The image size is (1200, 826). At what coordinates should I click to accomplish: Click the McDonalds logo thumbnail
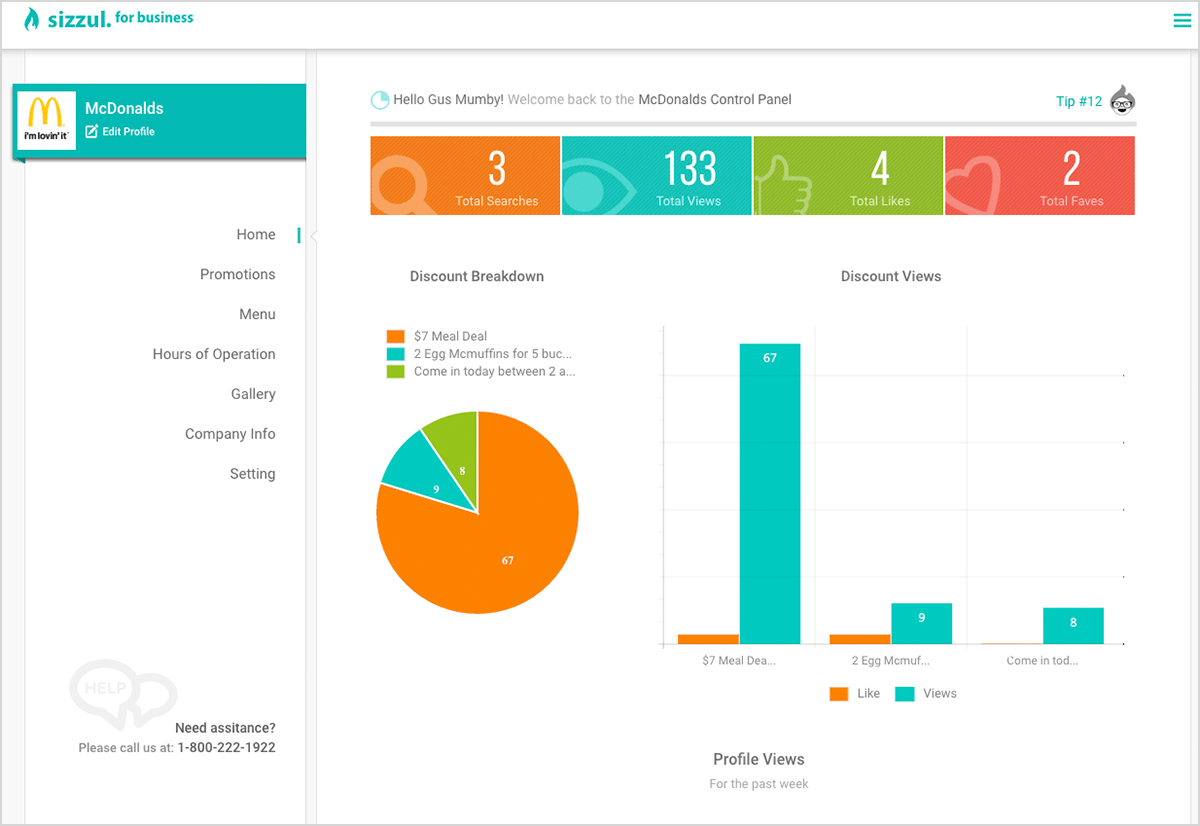tap(46, 121)
